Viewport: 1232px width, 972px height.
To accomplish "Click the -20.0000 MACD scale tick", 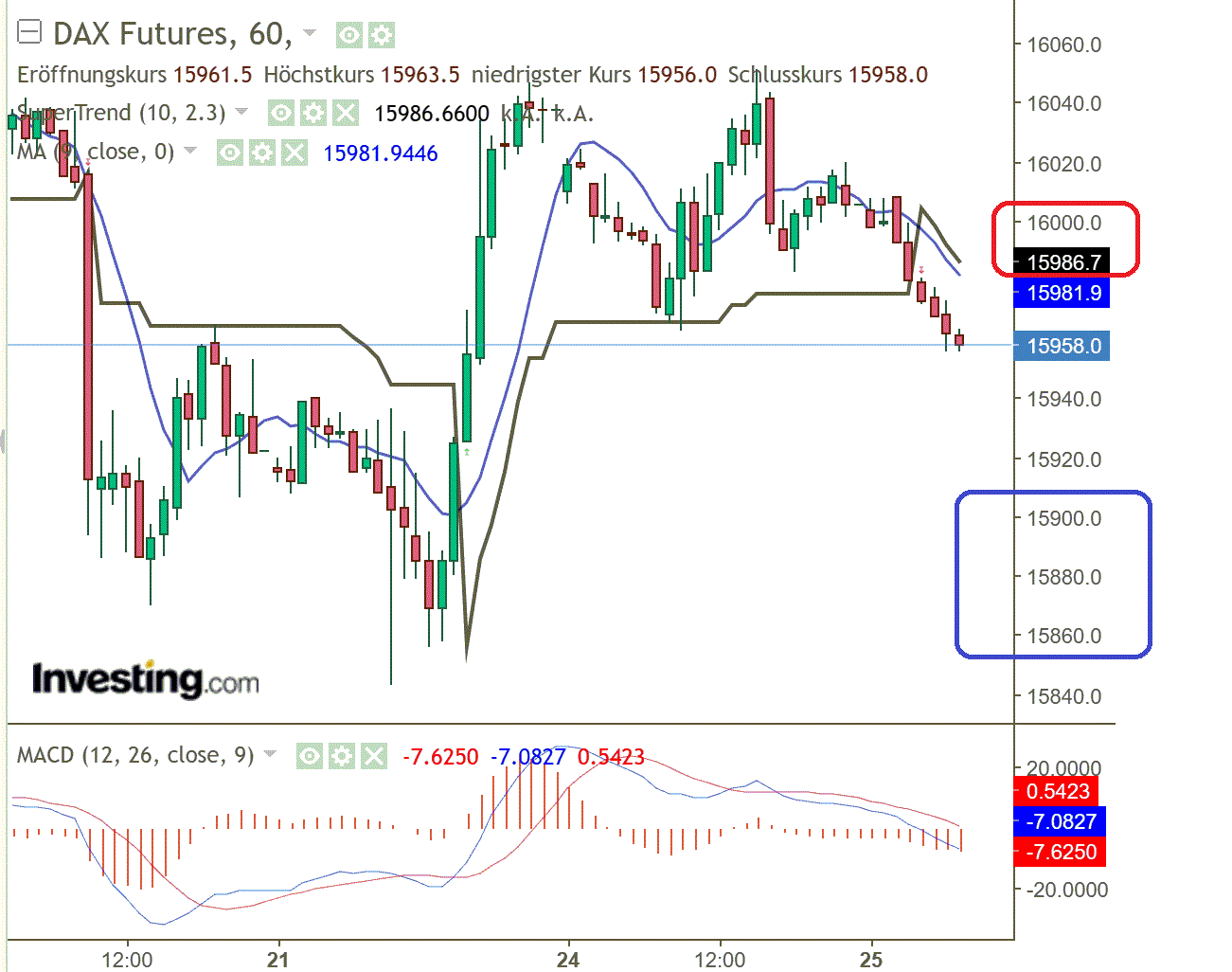I will [1067, 890].
